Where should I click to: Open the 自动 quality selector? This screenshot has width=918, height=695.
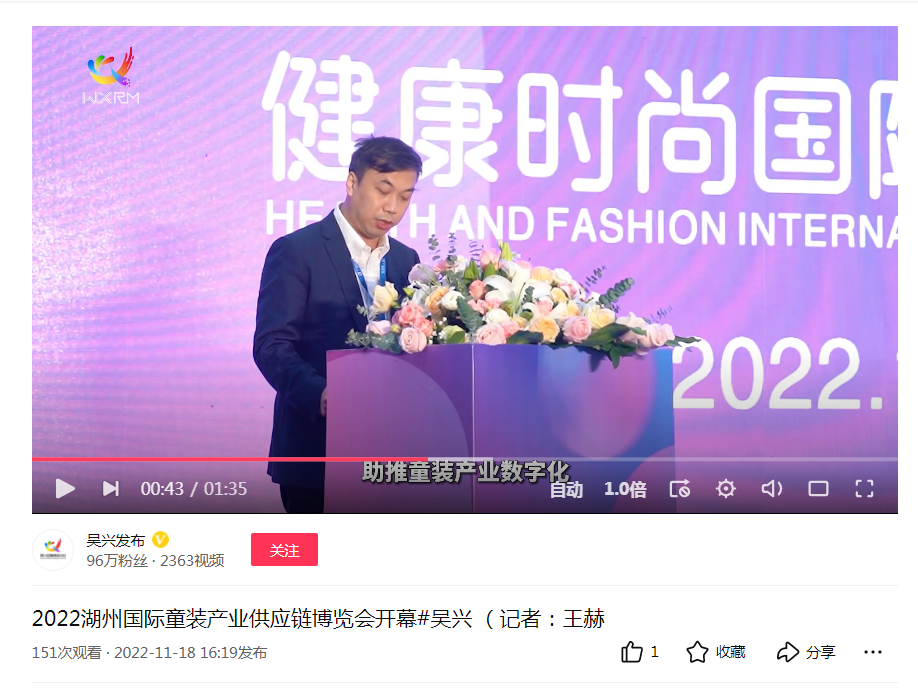[x=566, y=489]
